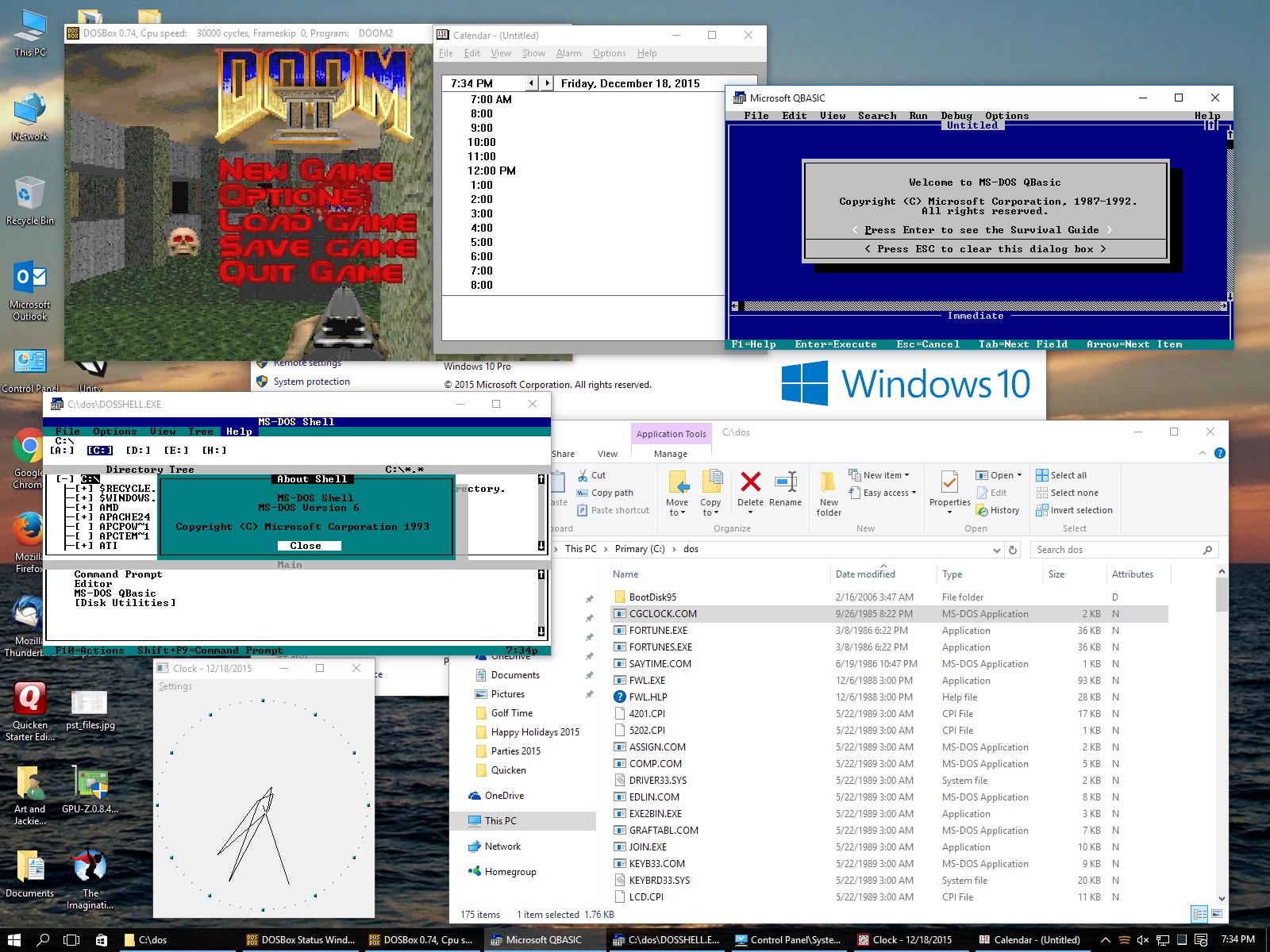Refresh the dos folder address bar
The height and width of the screenshot is (952, 1270).
1013,550
